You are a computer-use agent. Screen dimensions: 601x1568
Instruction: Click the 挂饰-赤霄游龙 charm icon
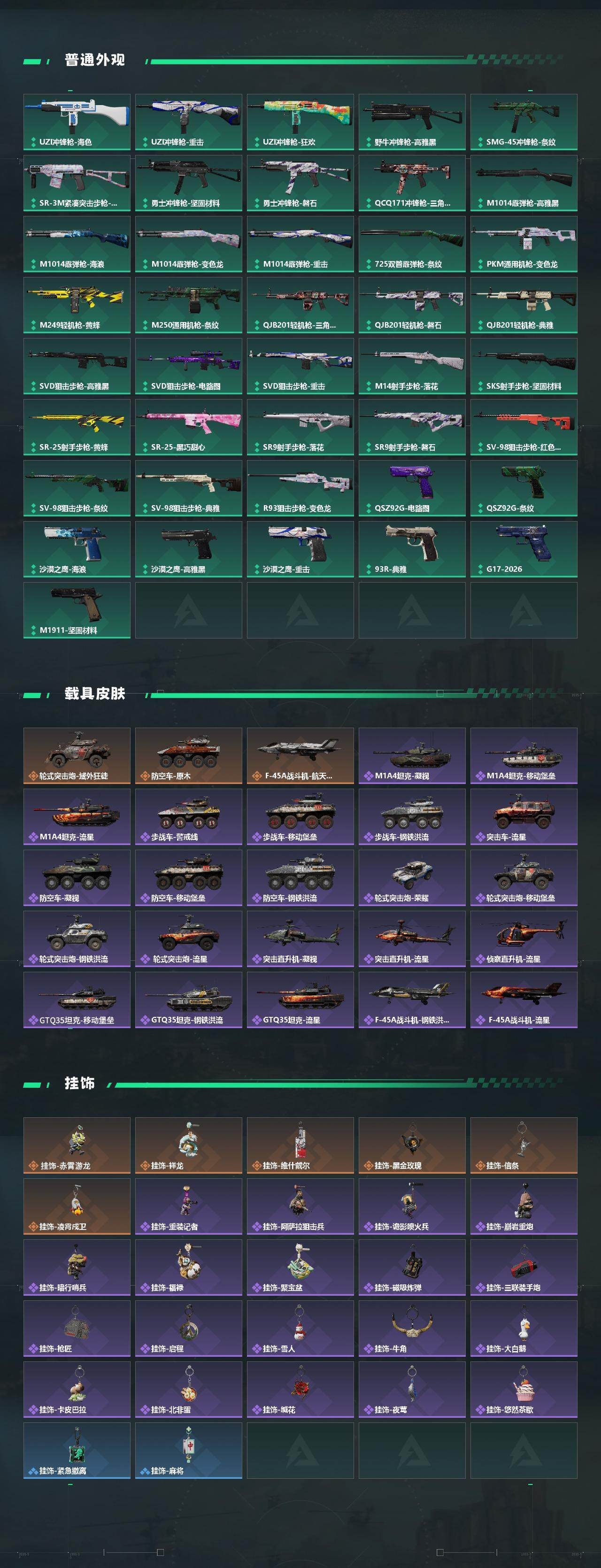click(x=77, y=1145)
